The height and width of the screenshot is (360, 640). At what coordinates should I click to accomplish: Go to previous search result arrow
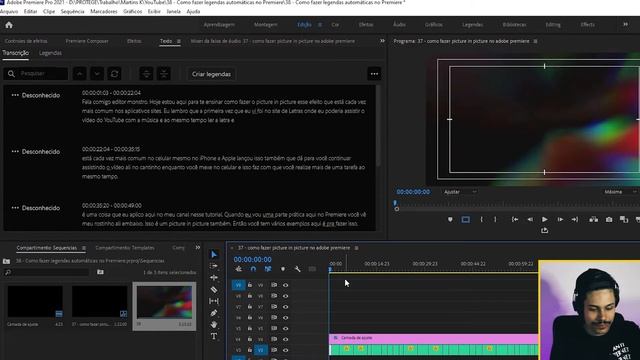pos(80,74)
